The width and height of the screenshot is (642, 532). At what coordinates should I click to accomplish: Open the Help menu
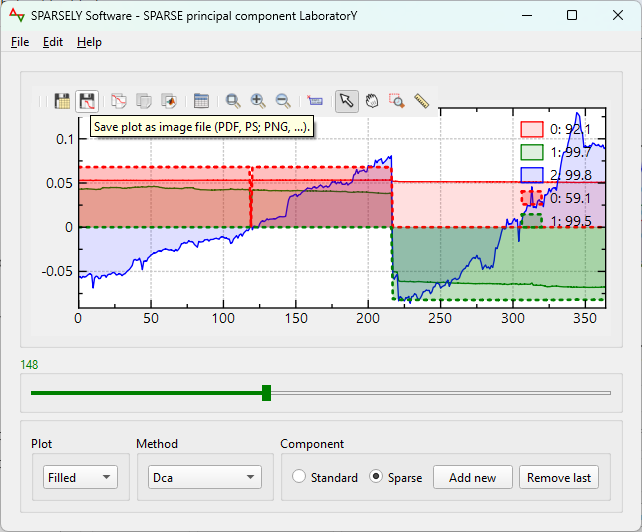(x=89, y=42)
